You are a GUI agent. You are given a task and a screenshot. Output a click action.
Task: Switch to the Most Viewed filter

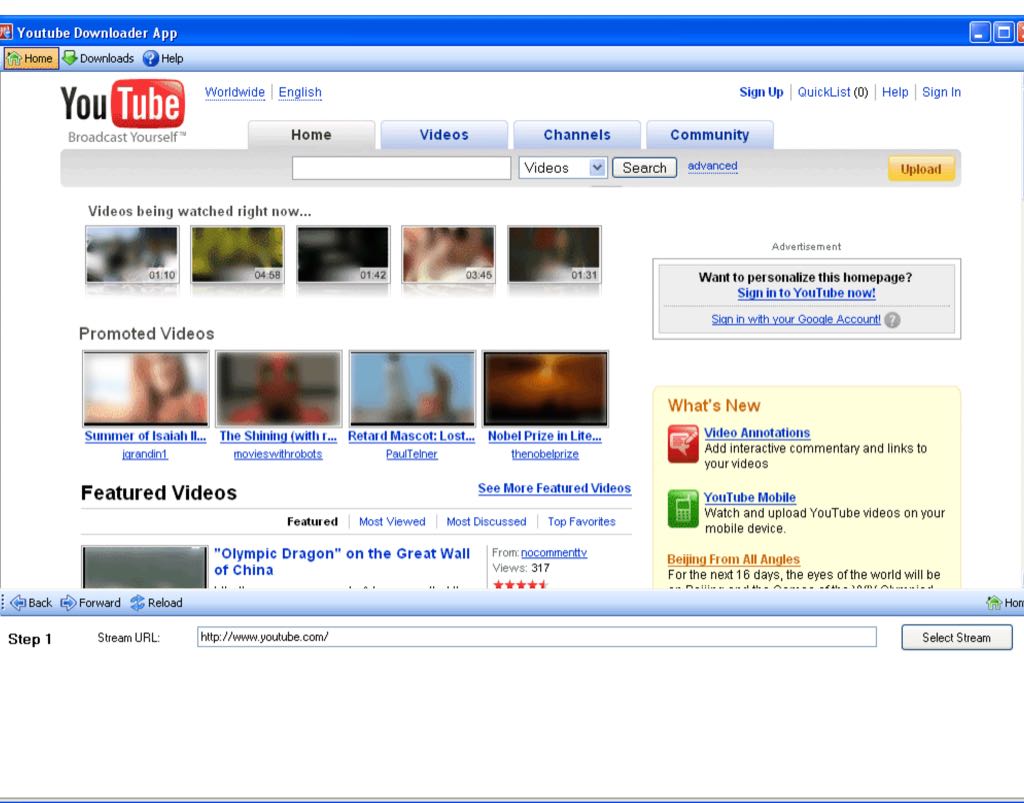(x=392, y=521)
